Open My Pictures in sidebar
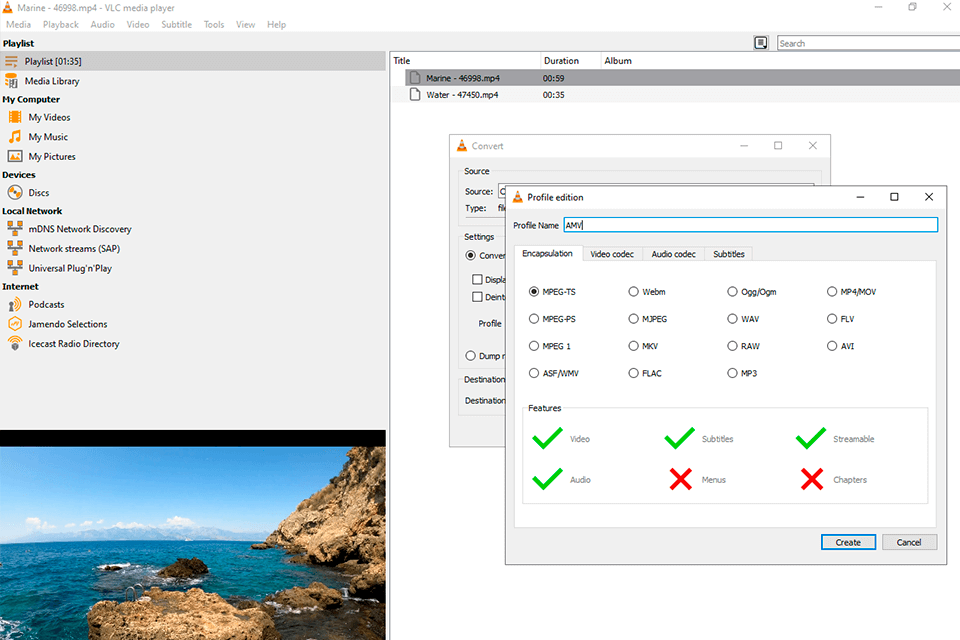The height and width of the screenshot is (640, 960). click(51, 157)
